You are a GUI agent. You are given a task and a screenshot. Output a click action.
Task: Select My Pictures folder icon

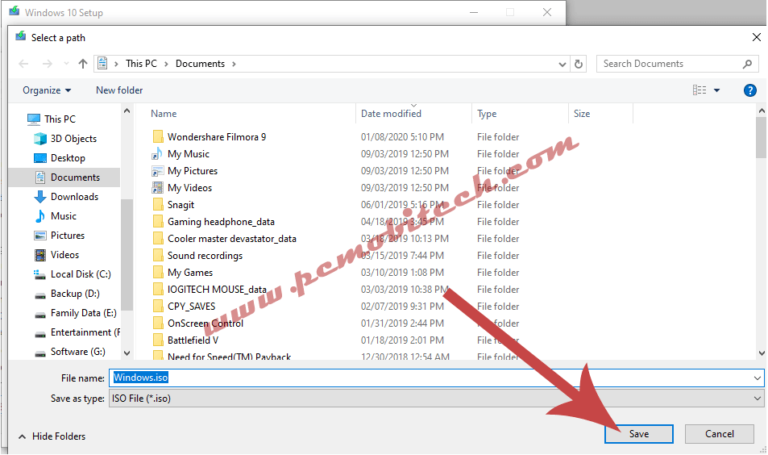[x=157, y=171]
